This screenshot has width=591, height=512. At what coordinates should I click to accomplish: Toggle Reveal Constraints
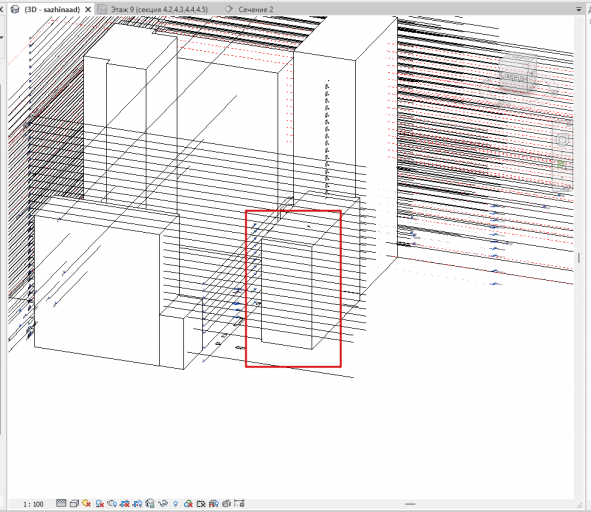(239, 503)
